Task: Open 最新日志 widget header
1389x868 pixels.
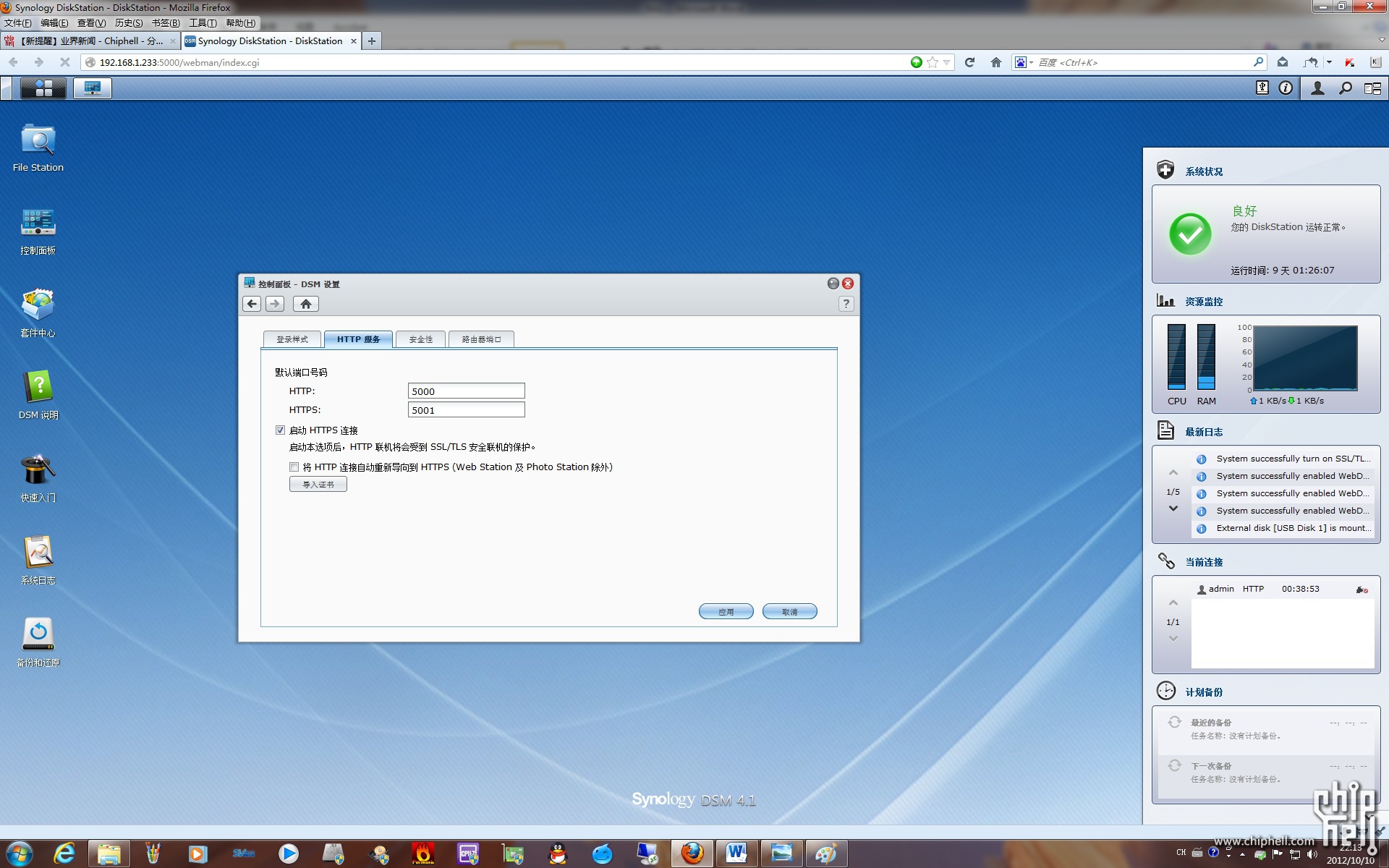Action: 1204,432
